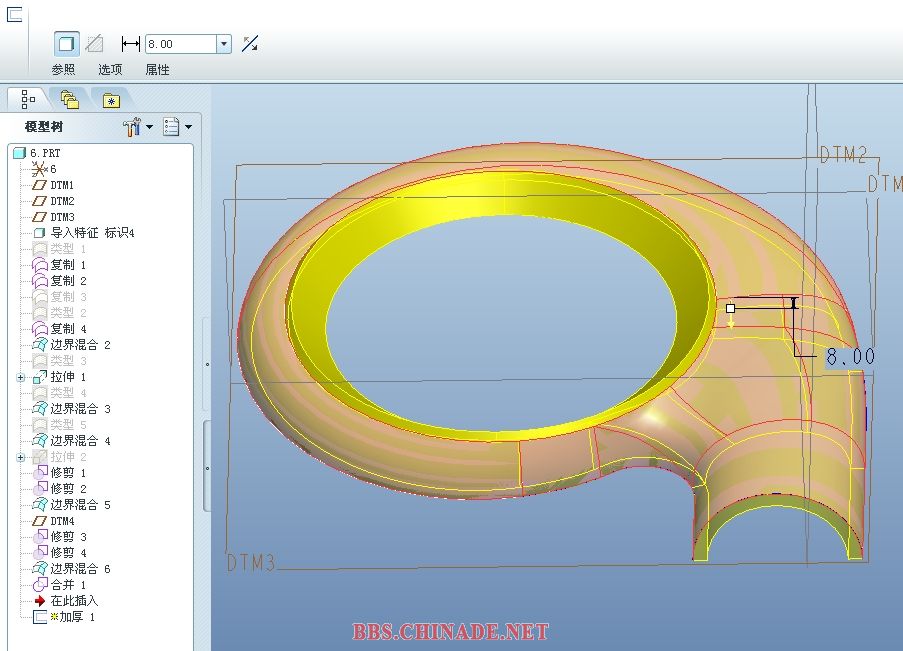
Task: Expand the 拉伸 1 tree node
Action: tap(21, 377)
